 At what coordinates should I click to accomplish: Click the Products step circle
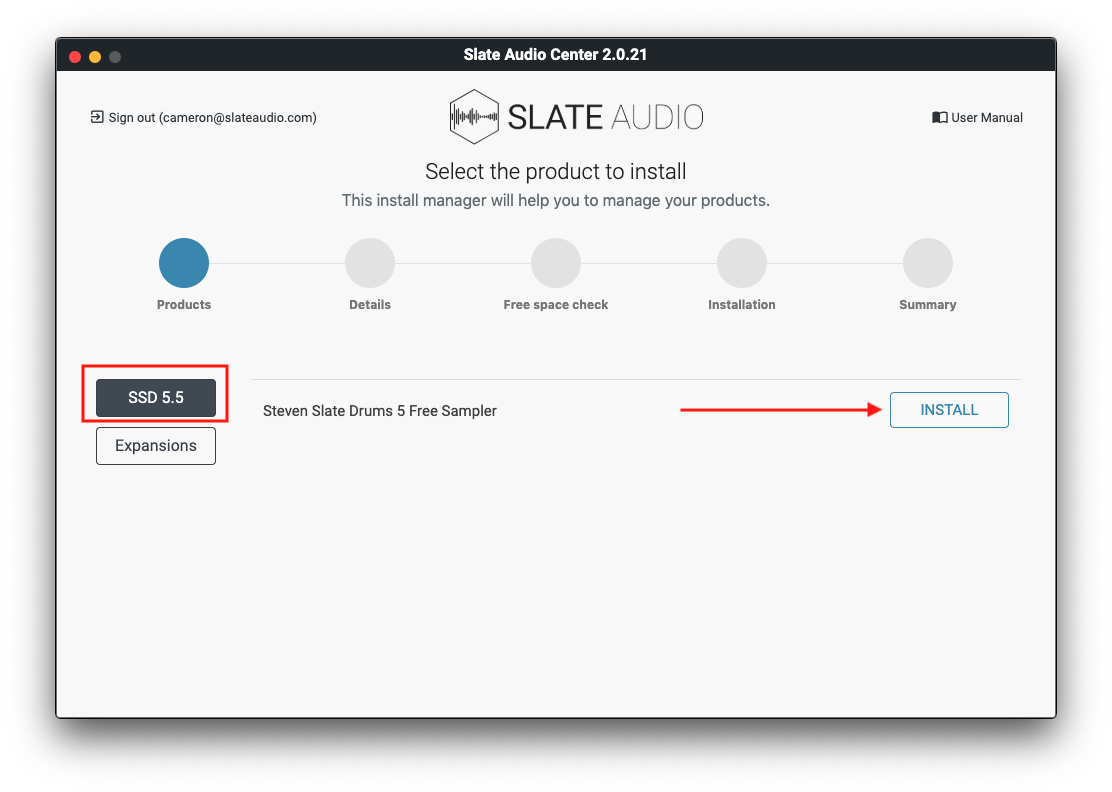coord(184,263)
